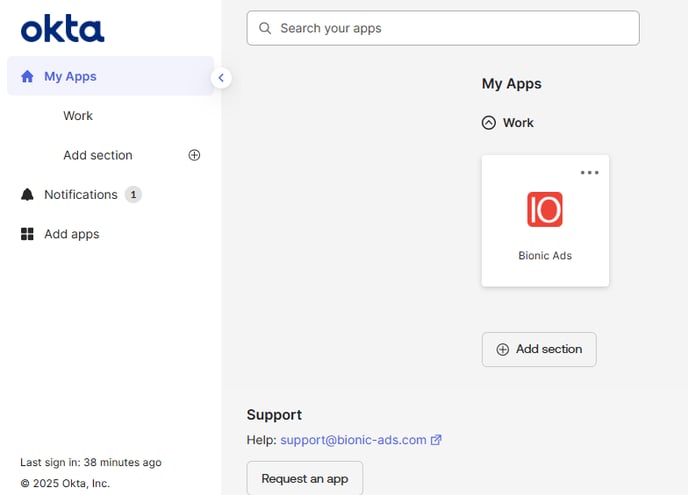
Task: Click the Notifications bell icon
Action: coord(27,194)
